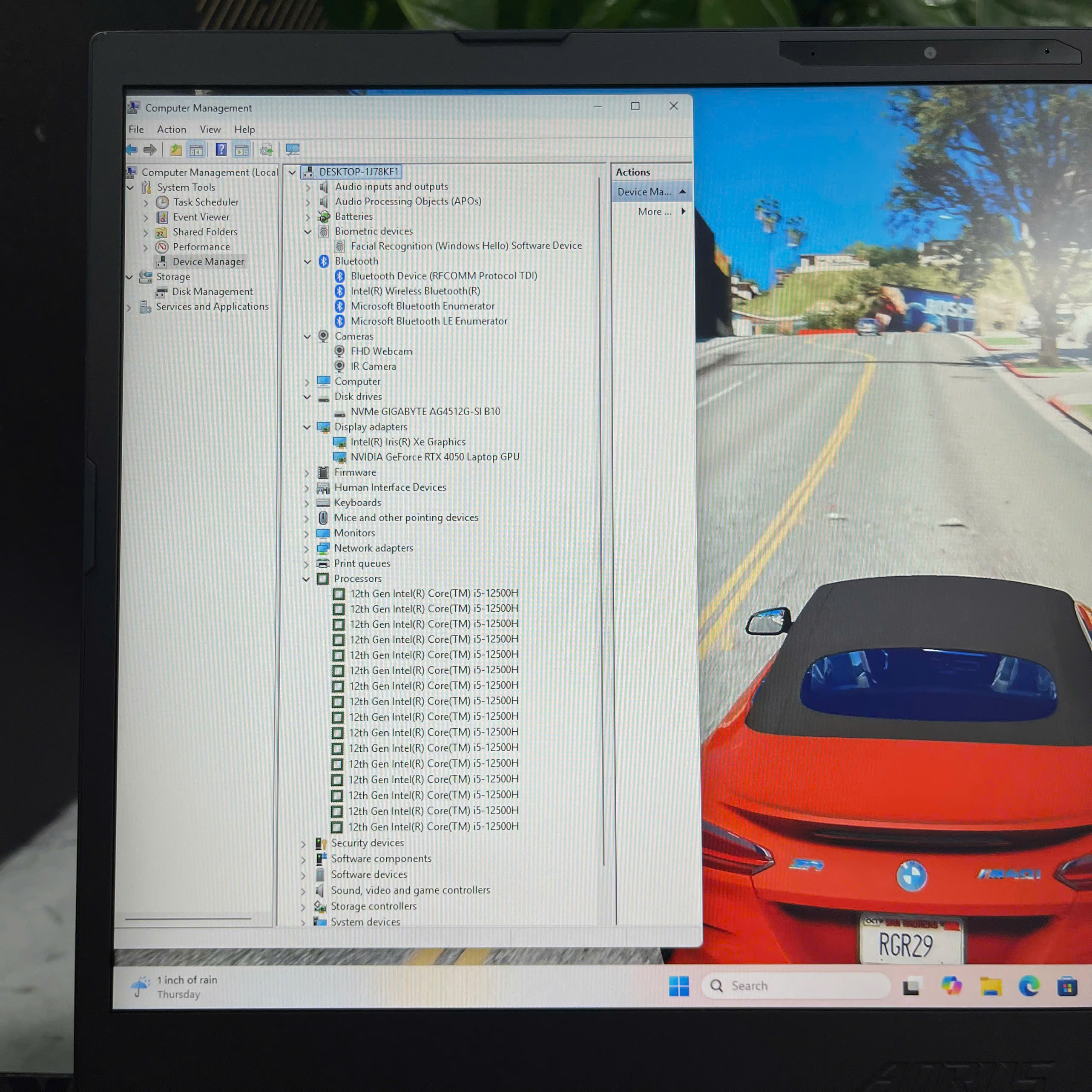Launch Microsoft Edge from the taskbar
Viewport: 1092px width, 1092px height.
tap(1029, 986)
